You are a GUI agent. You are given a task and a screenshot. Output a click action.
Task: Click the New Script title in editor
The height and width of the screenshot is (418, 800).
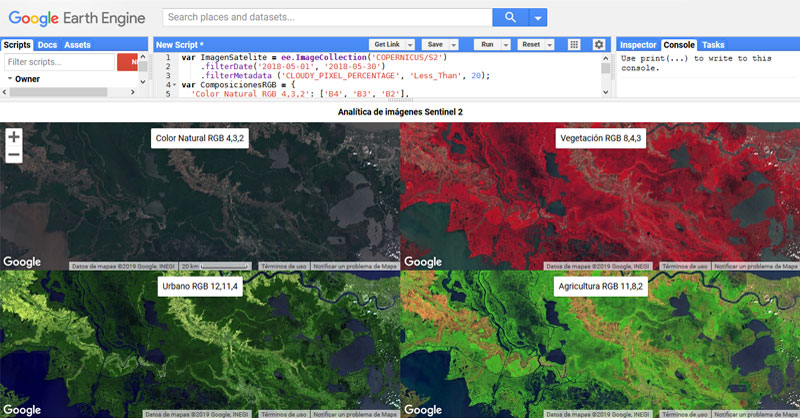pyautogui.click(x=180, y=45)
